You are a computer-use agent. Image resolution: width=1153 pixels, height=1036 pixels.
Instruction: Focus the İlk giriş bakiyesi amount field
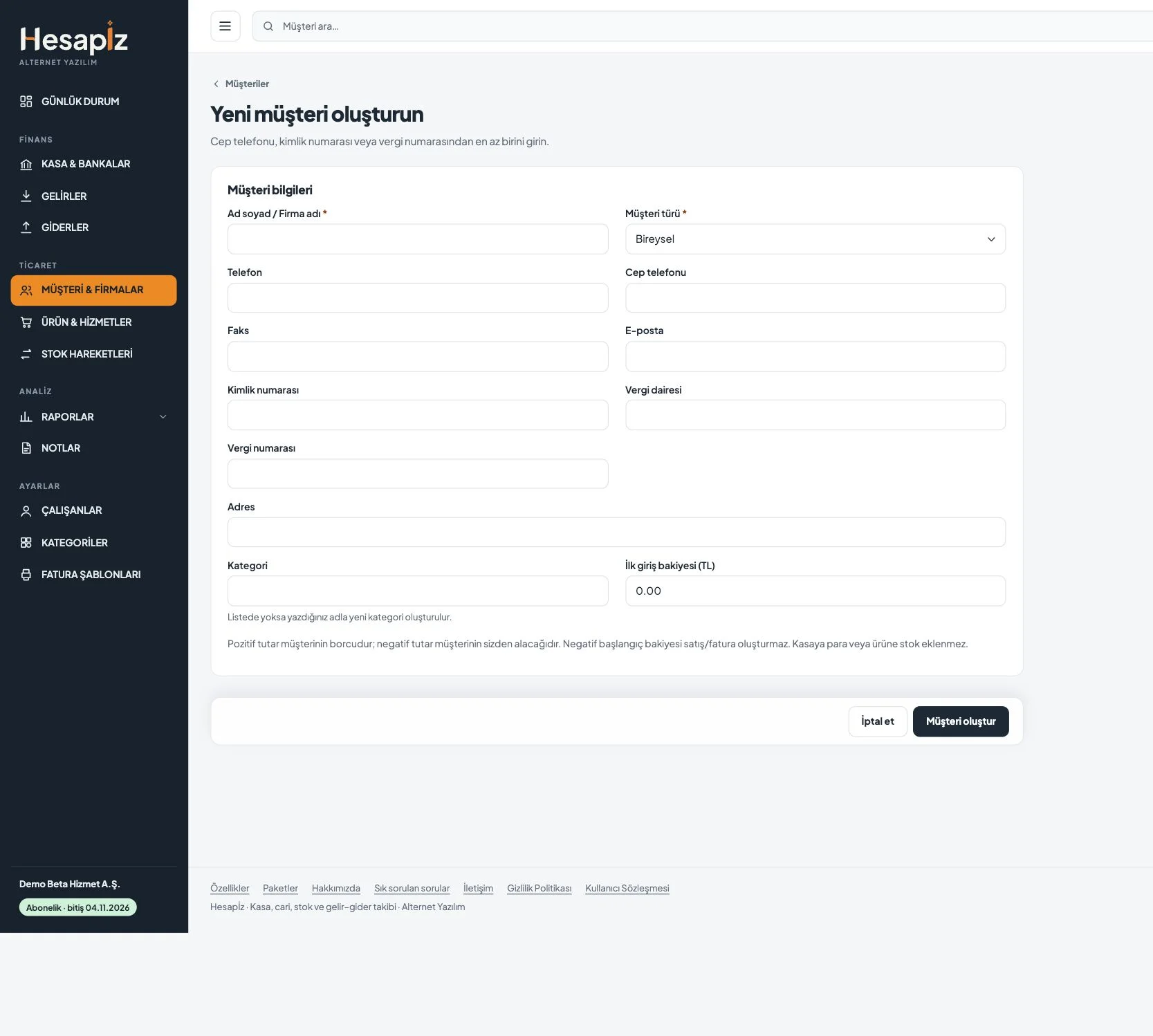click(x=815, y=591)
